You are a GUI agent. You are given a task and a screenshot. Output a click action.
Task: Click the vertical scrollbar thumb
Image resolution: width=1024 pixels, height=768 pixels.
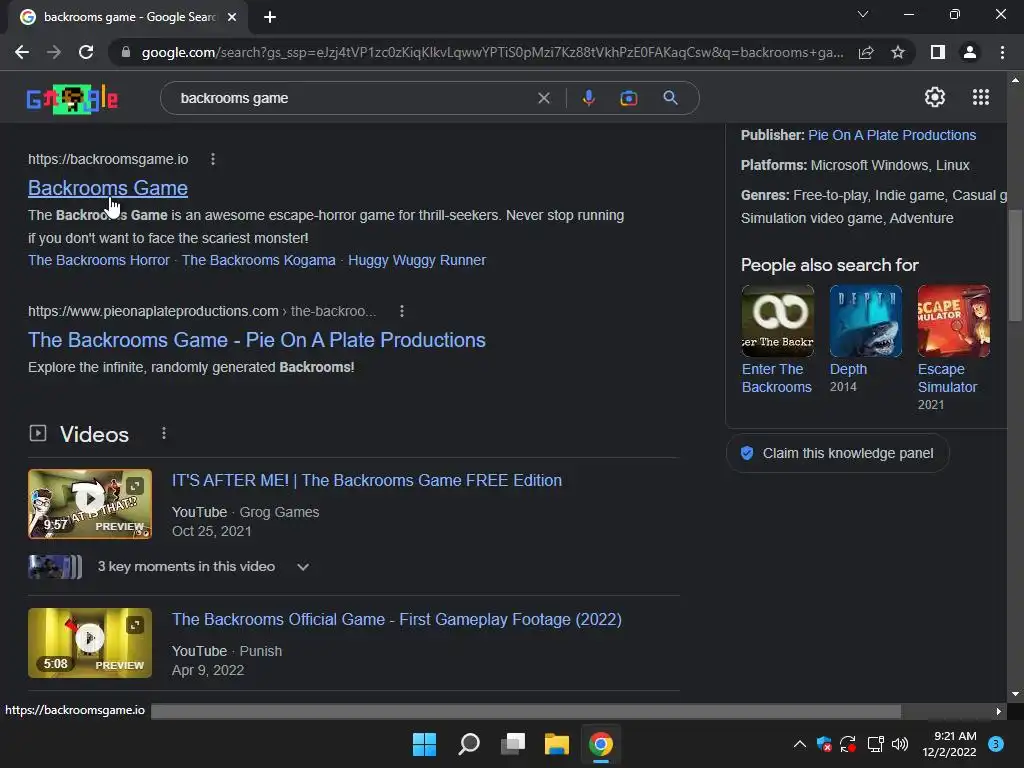[1015, 264]
